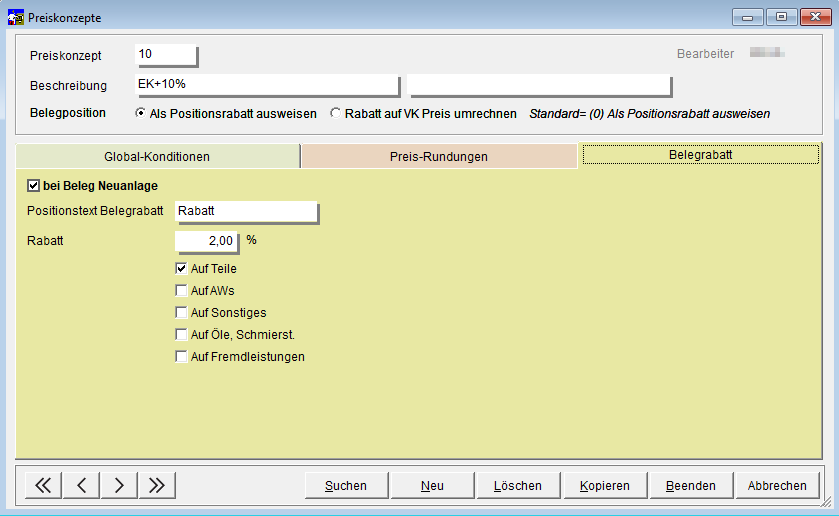
Task: Enable the 'Auf Sonstiges' checkbox
Action: coord(181,312)
